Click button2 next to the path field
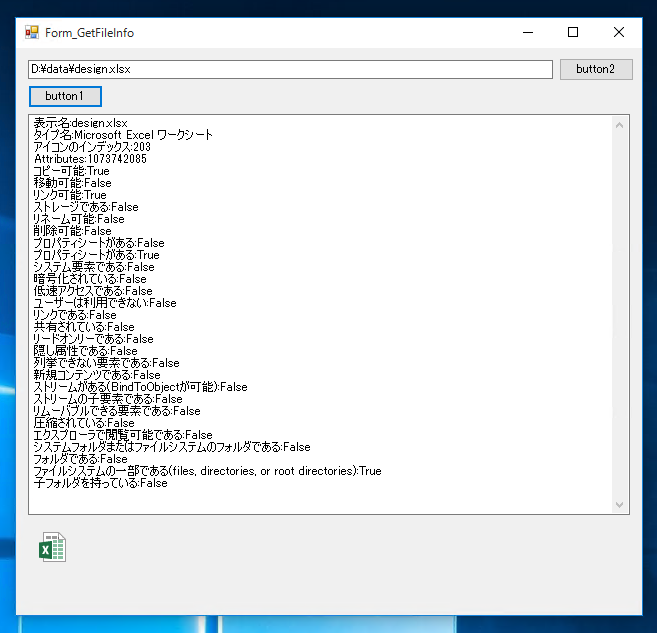657x633 pixels. 596,69
